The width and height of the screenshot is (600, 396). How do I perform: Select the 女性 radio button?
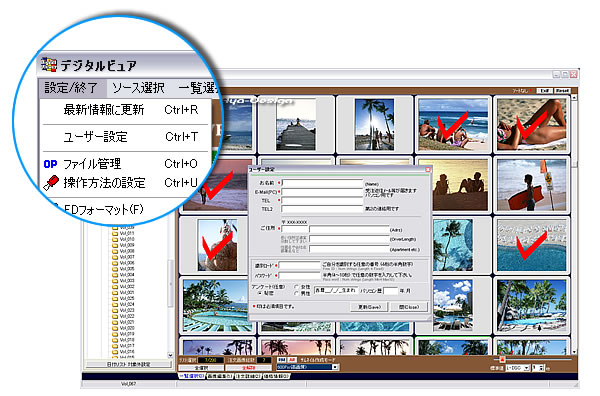click(296, 287)
